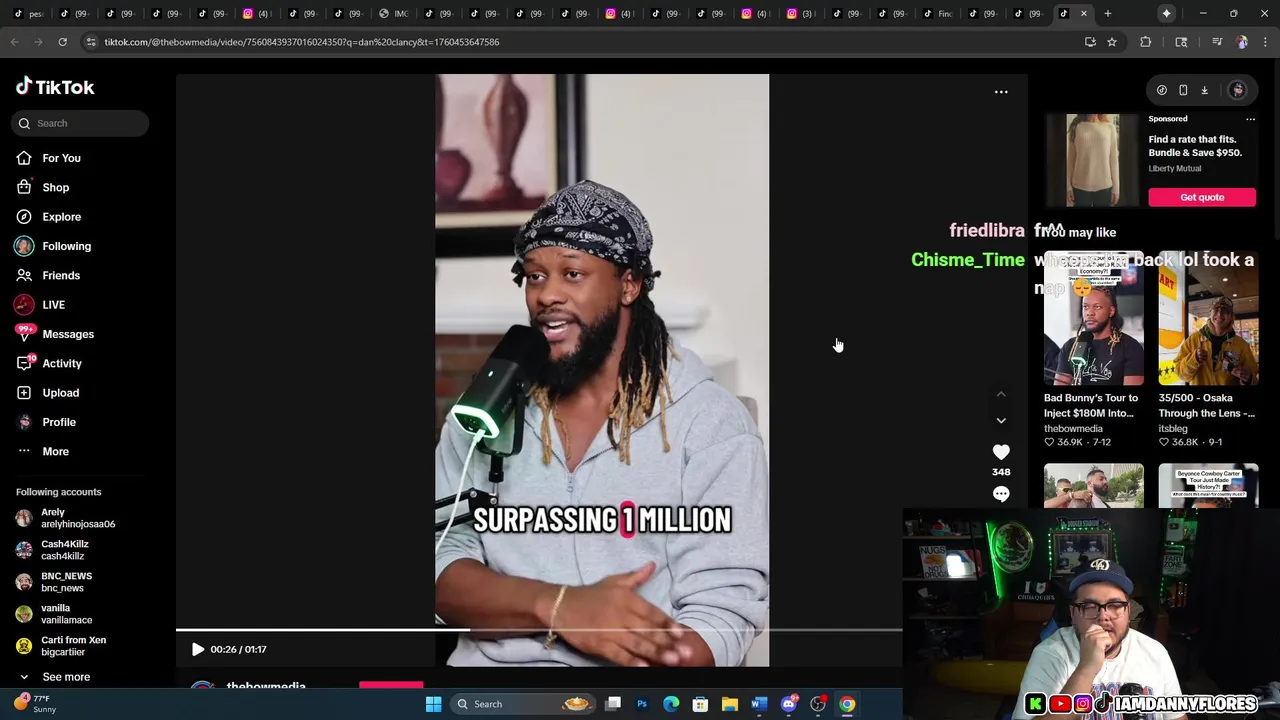Open the TikTok coins icon
This screenshot has width=1280, height=720.
pos(1162,90)
